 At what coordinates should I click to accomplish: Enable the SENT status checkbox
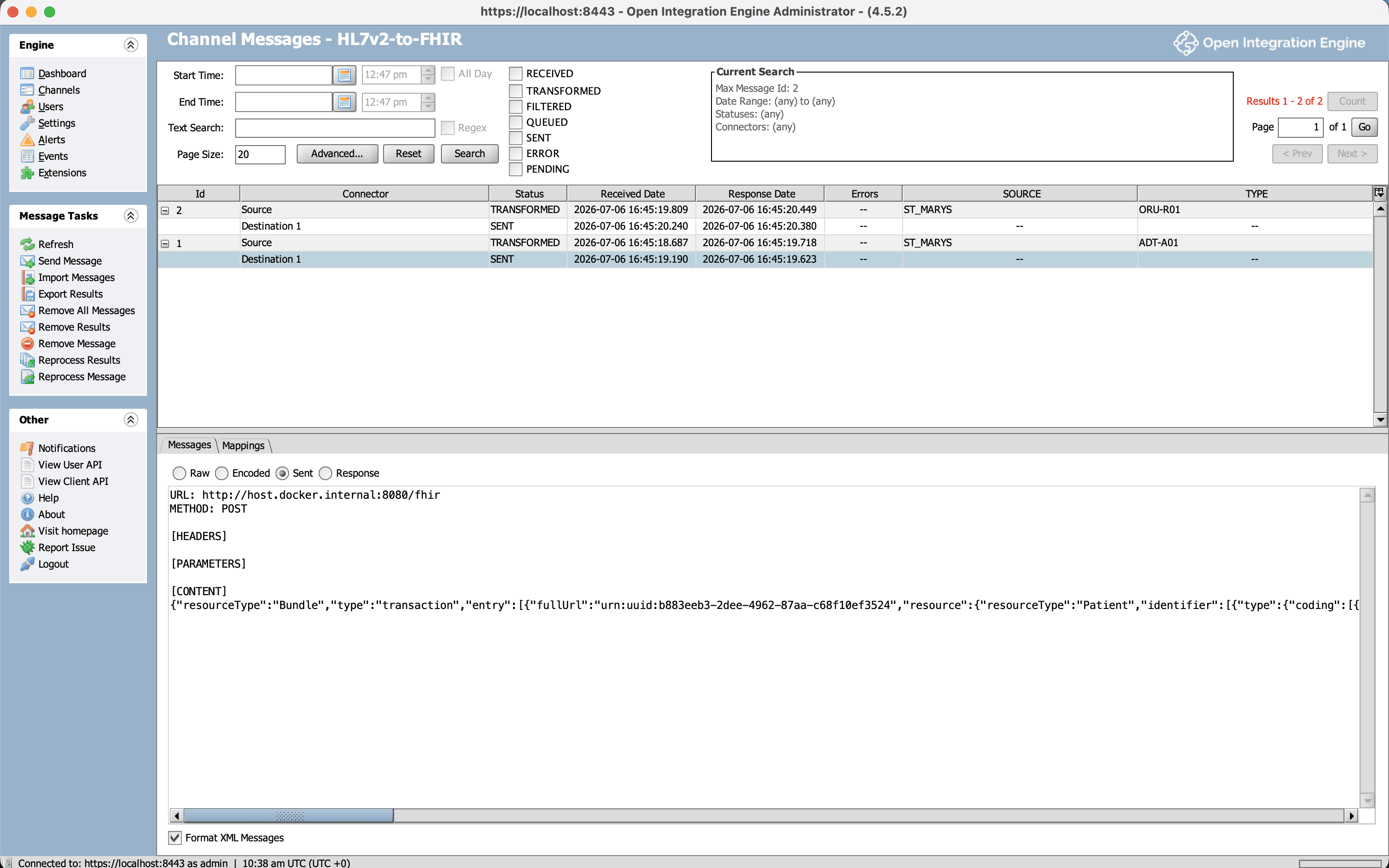pyautogui.click(x=515, y=138)
